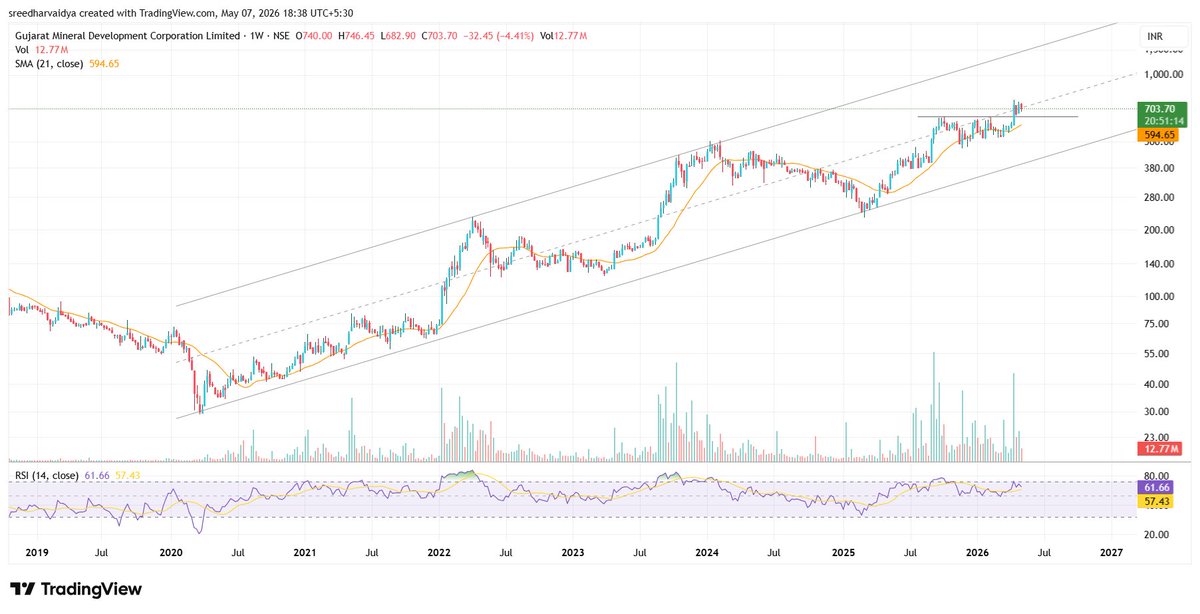
Task: Click the 80.00 RSI axis label
Action: click(x=1157, y=476)
